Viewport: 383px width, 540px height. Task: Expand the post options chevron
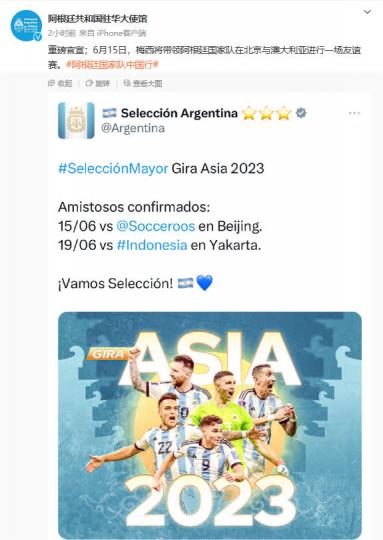(367, 12)
